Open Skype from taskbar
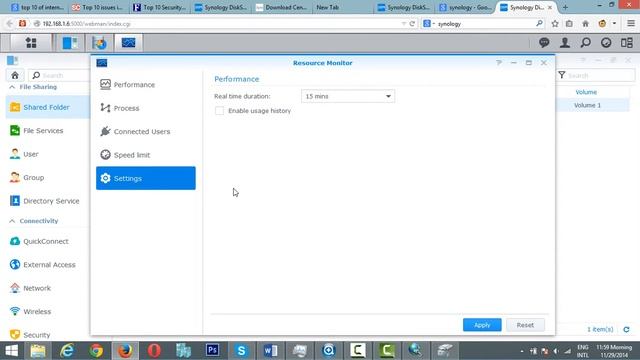Screen dimensions: 640x360 (x=241, y=351)
